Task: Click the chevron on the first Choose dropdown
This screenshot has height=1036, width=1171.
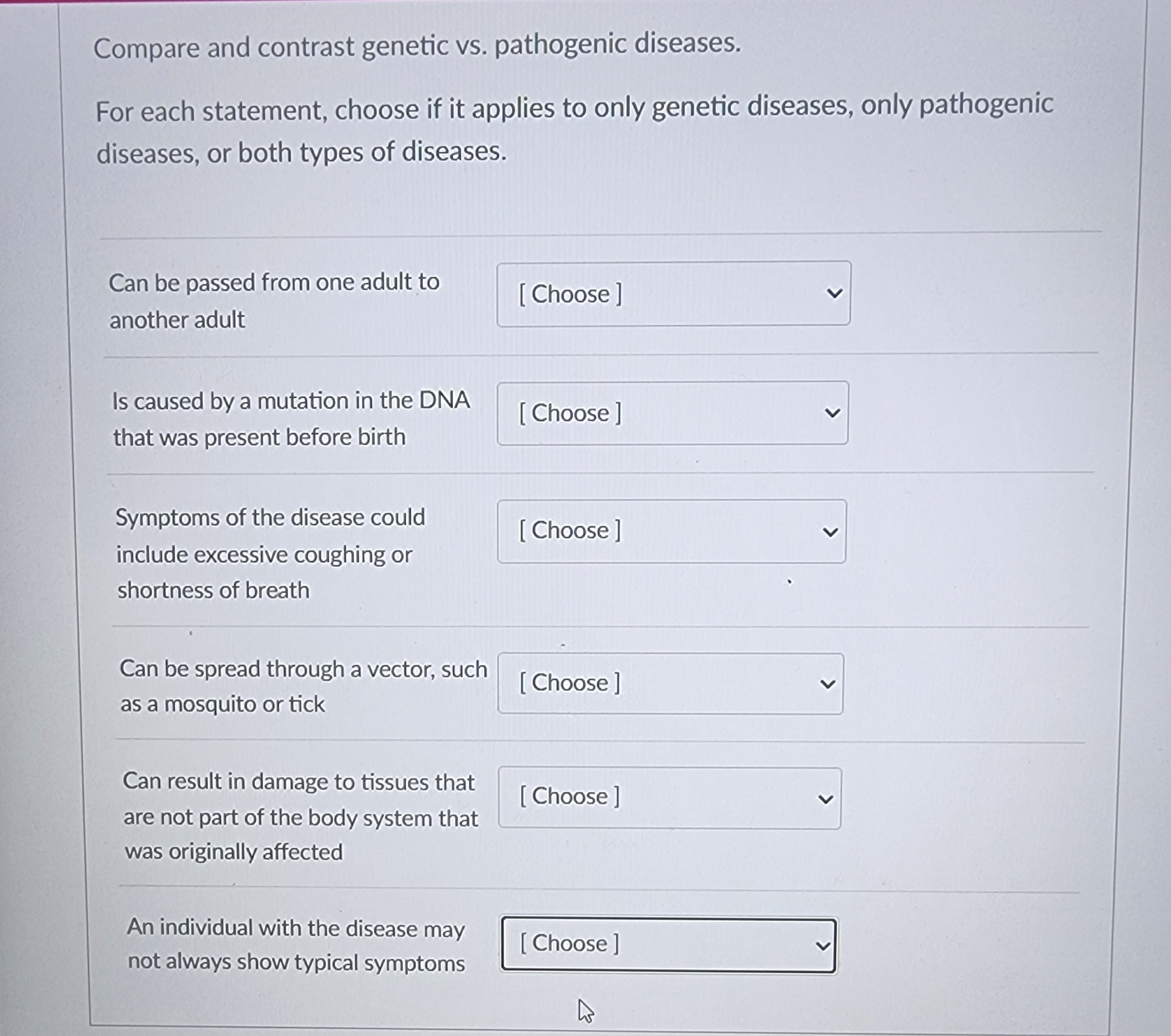Action: pyautogui.click(x=835, y=293)
